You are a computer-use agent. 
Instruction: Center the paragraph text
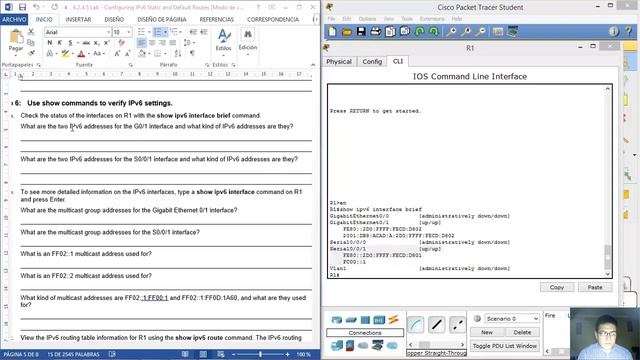tap(152, 43)
